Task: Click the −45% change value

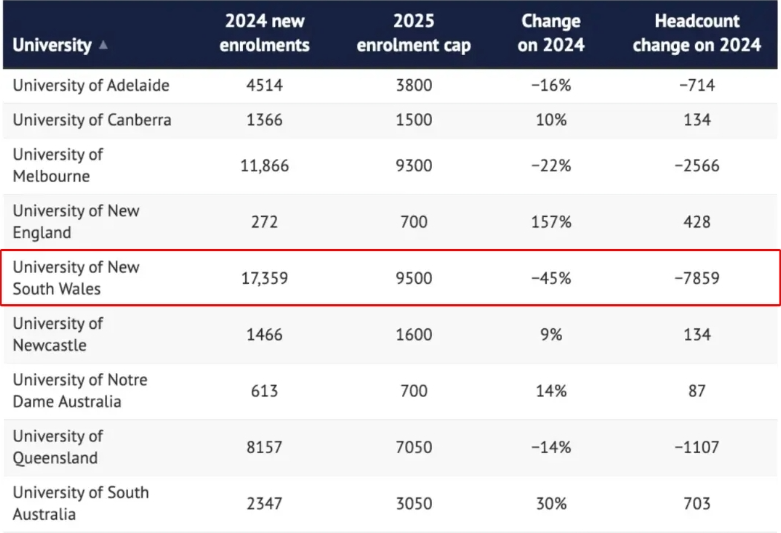Action: click(551, 278)
